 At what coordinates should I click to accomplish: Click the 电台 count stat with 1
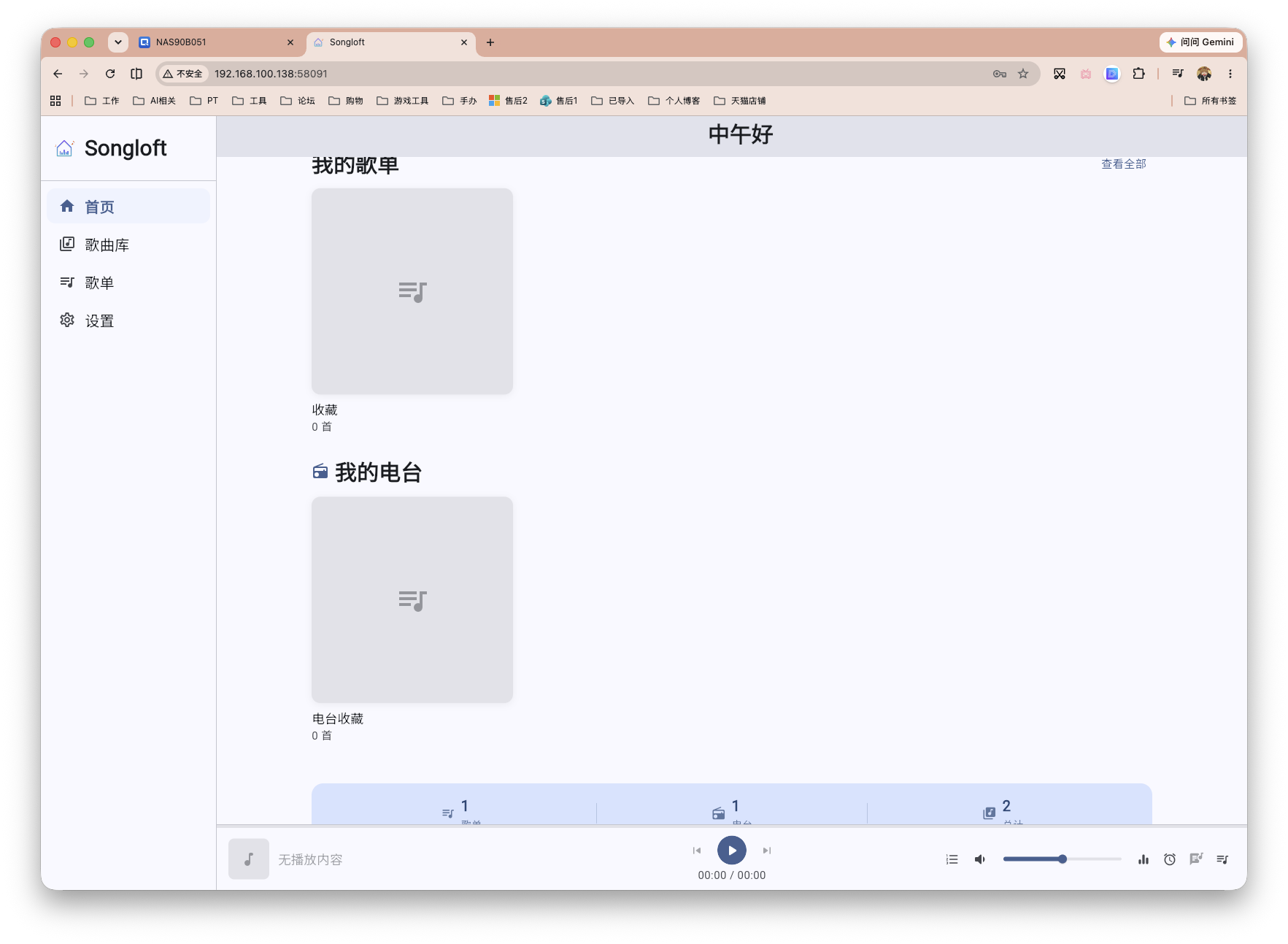[x=732, y=812]
